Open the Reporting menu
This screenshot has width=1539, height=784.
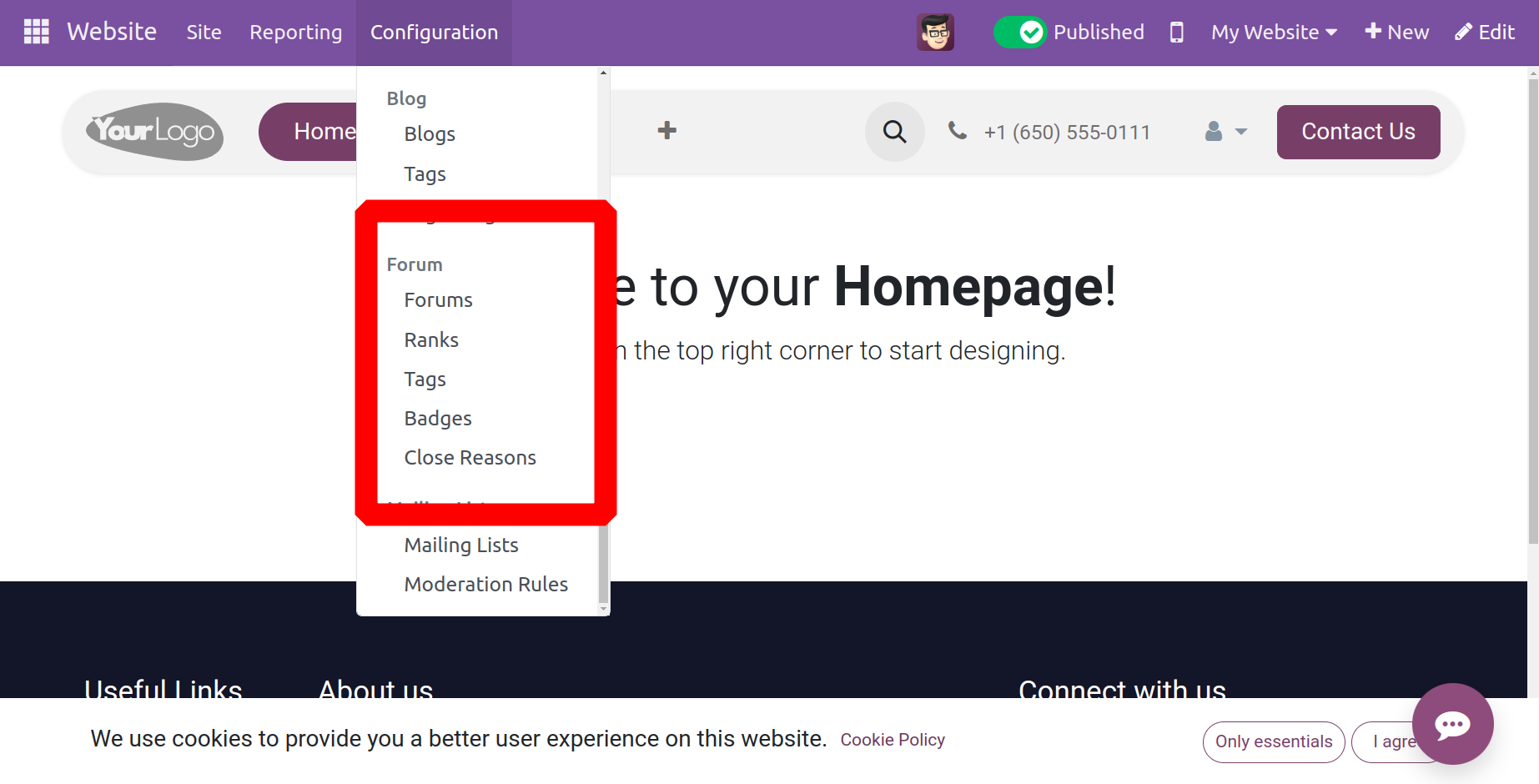pyautogui.click(x=295, y=33)
